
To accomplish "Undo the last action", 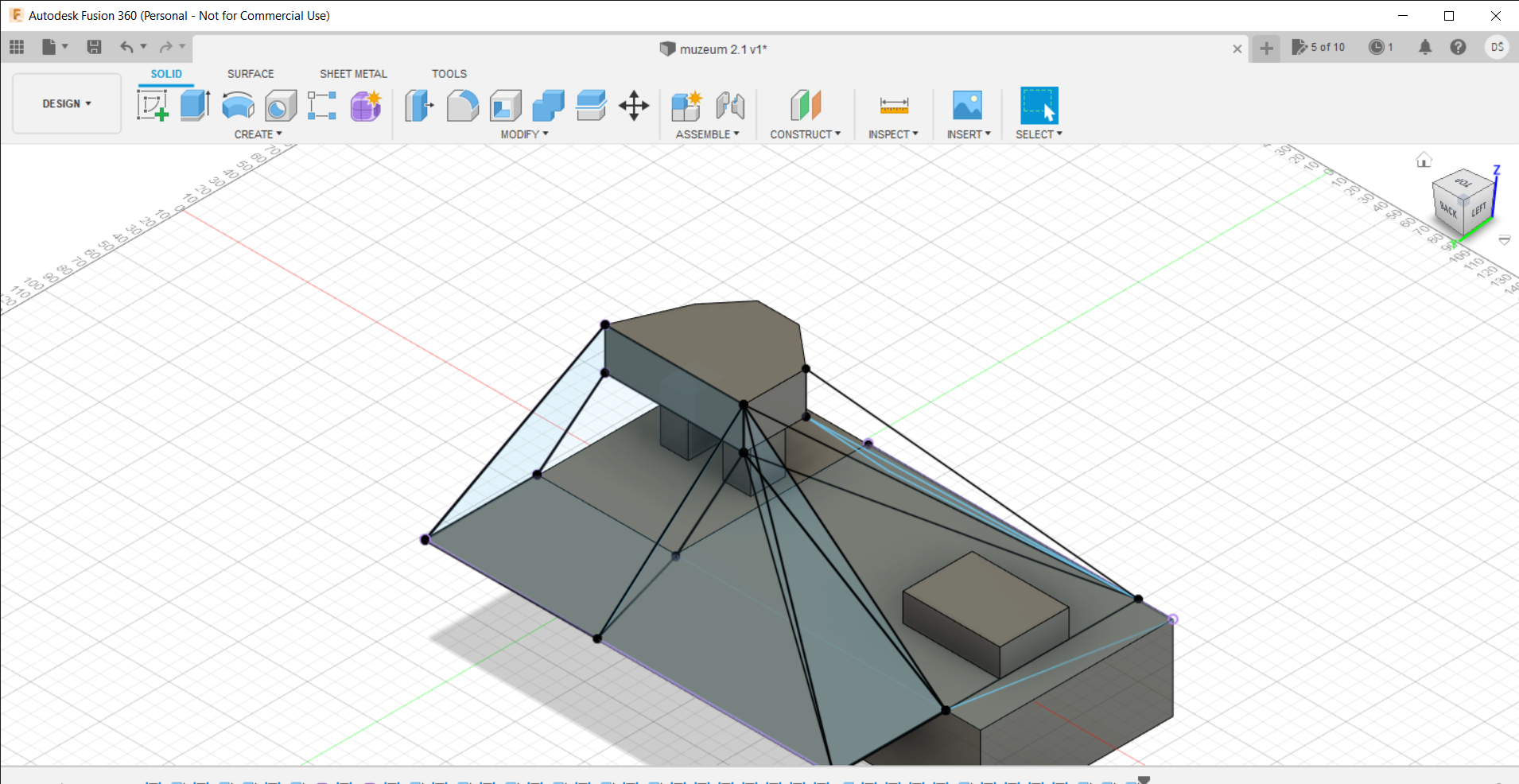I will [x=126, y=47].
